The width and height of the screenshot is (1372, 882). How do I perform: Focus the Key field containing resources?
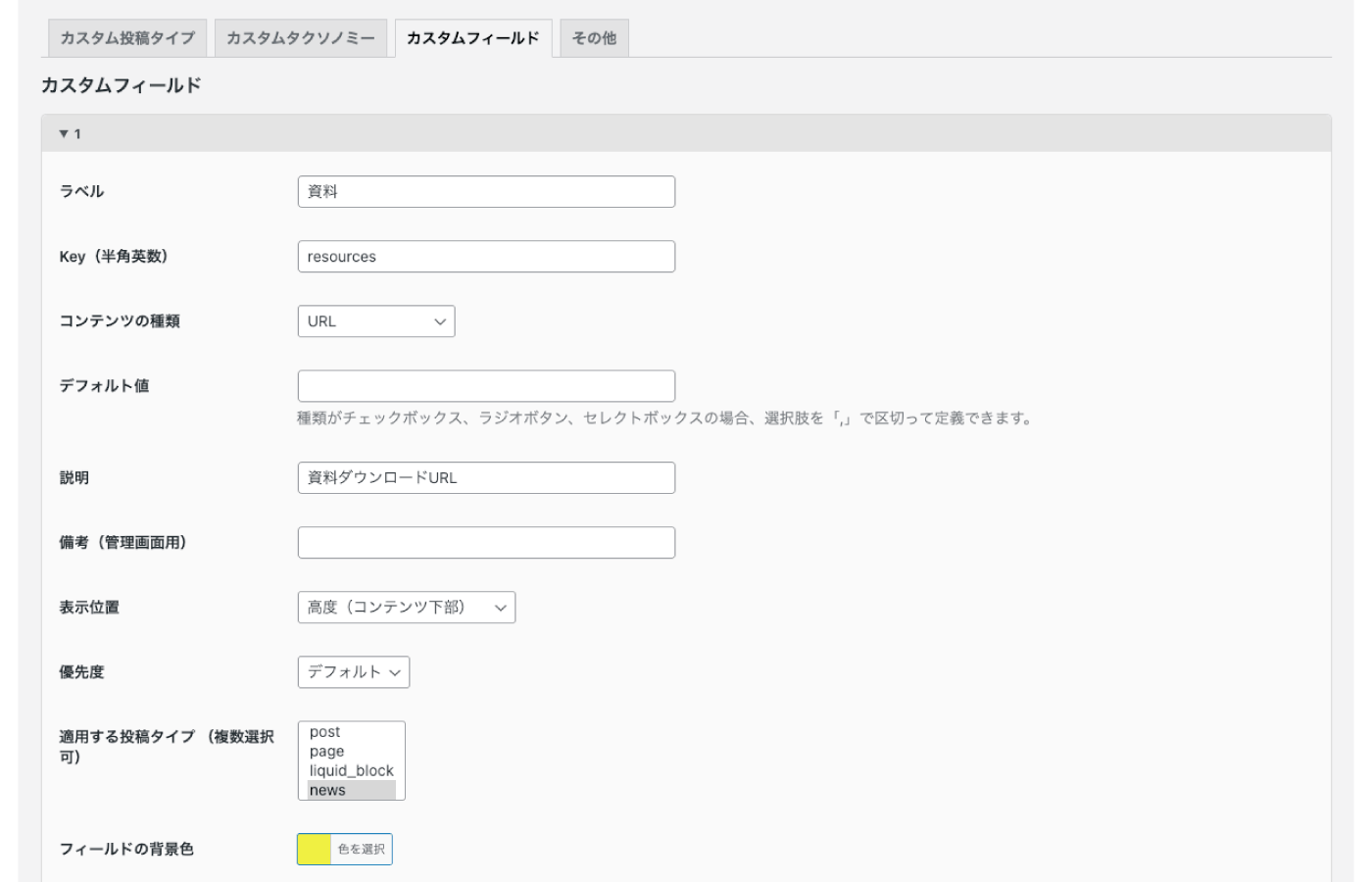(486, 257)
